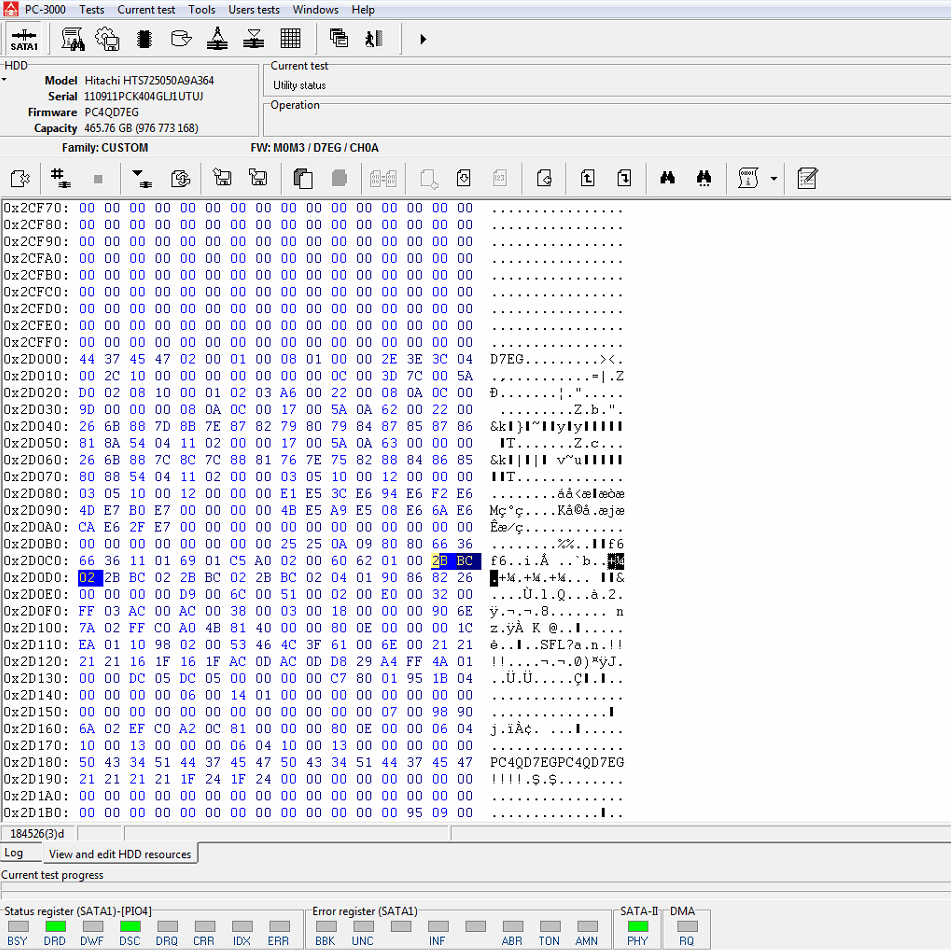Click the Current test progress bar

click(x=476, y=888)
